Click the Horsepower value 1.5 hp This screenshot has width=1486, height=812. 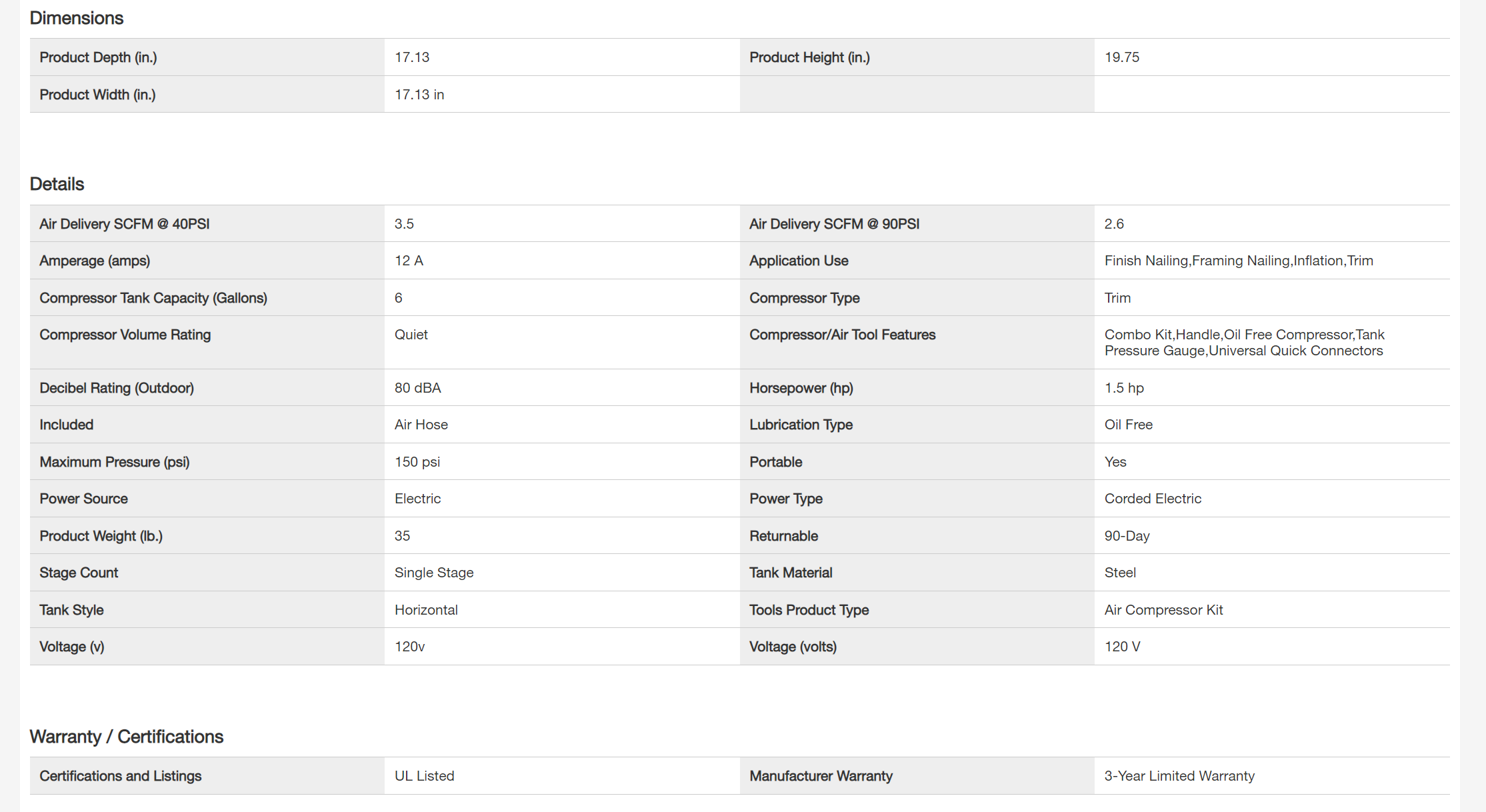(x=1124, y=388)
